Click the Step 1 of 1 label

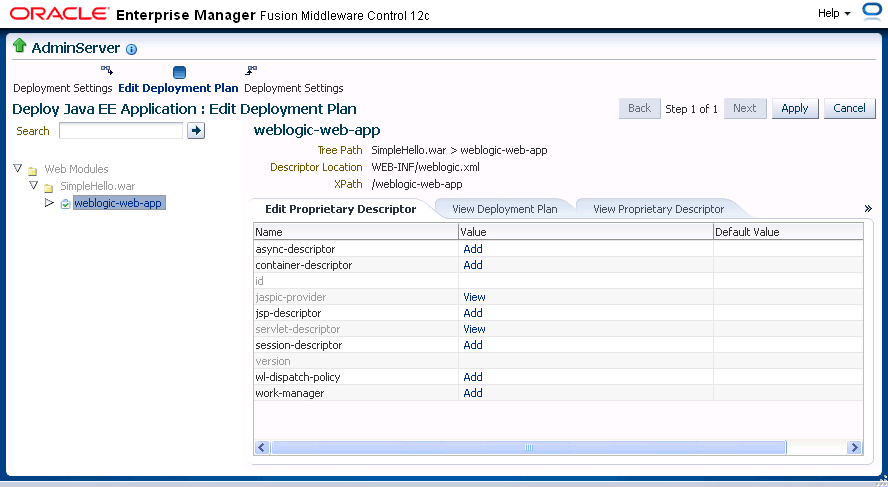(x=691, y=109)
